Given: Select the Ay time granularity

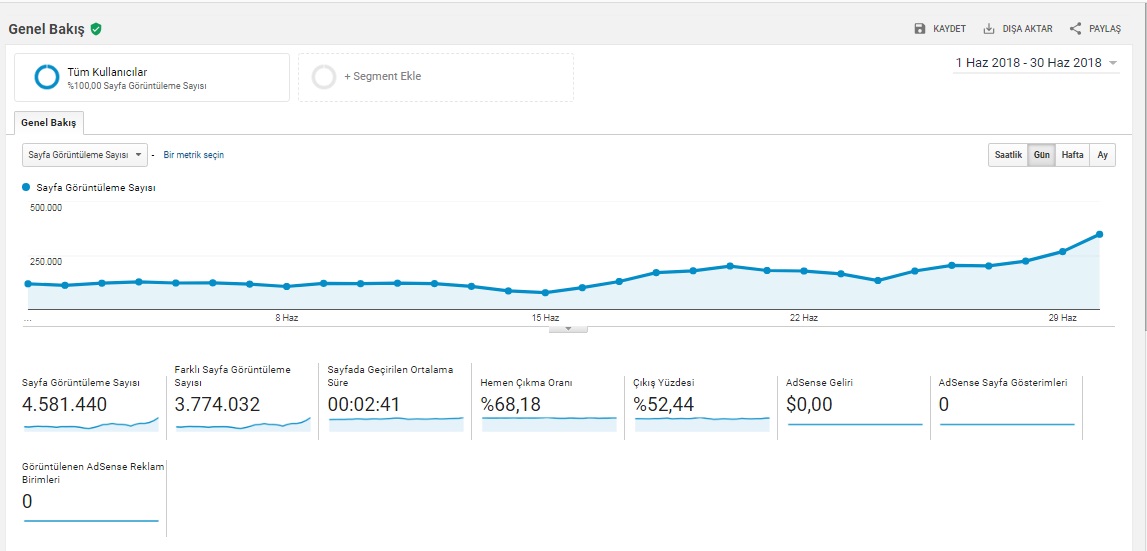Looking at the screenshot, I should (1102, 155).
